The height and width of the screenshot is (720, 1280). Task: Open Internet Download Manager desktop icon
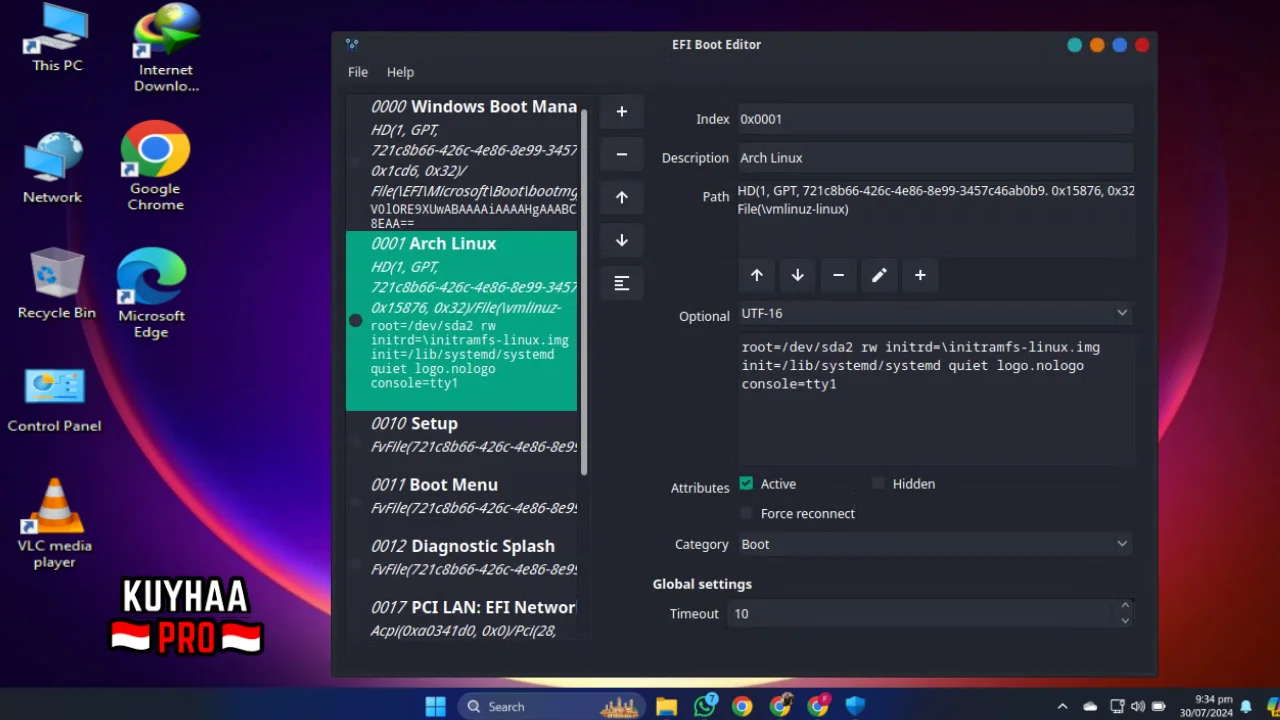(166, 48)
